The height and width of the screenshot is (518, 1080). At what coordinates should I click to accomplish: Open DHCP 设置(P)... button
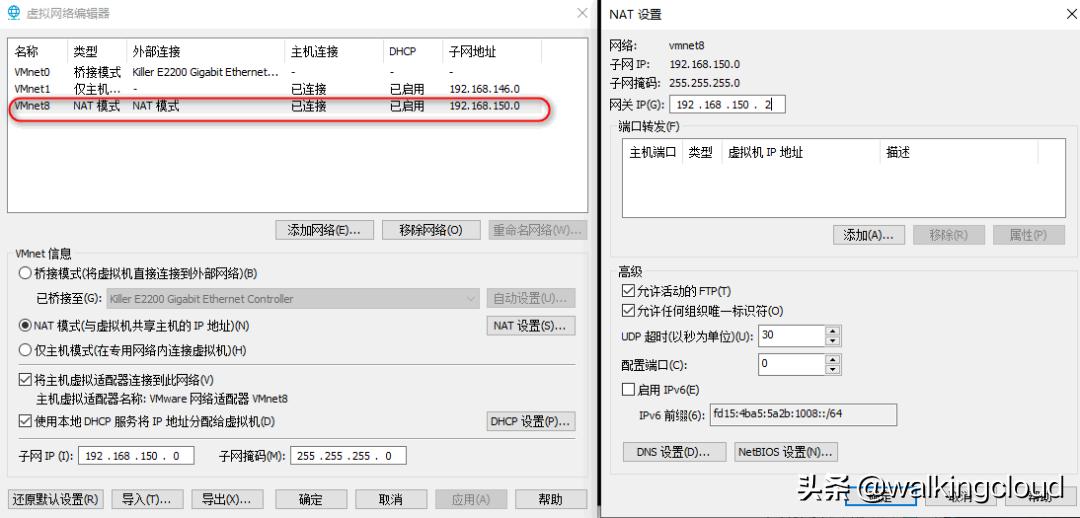click(530, 422)
